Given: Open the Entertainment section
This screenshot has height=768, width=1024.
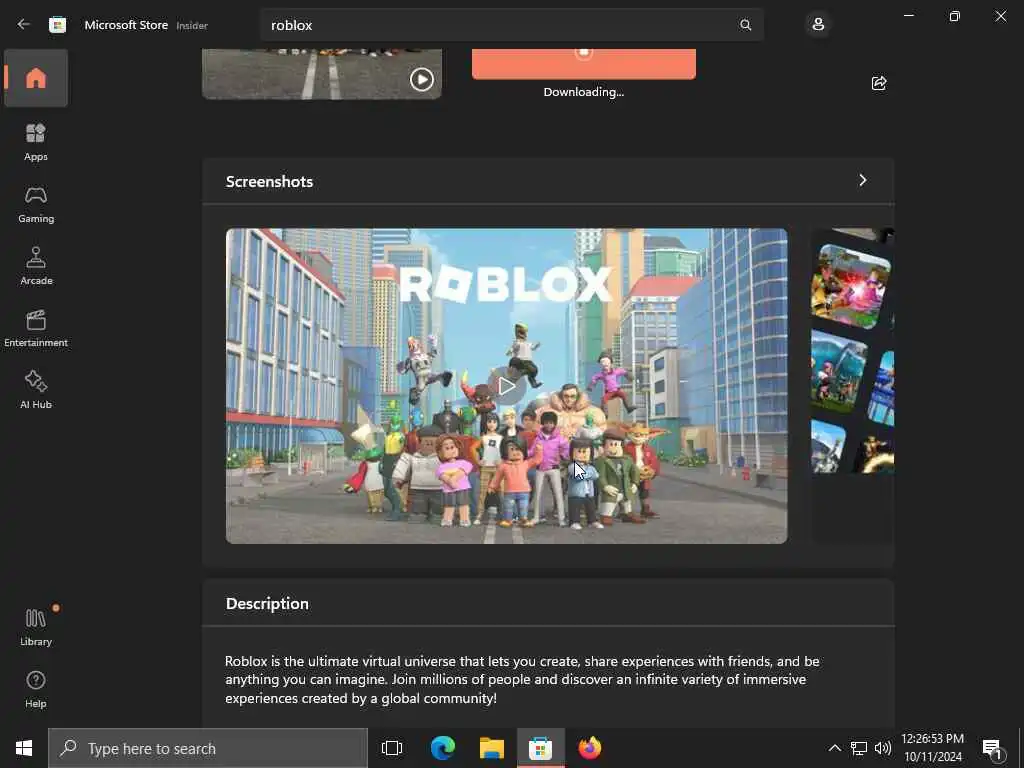Looking at the screenshot, I should tap(36, 328).
